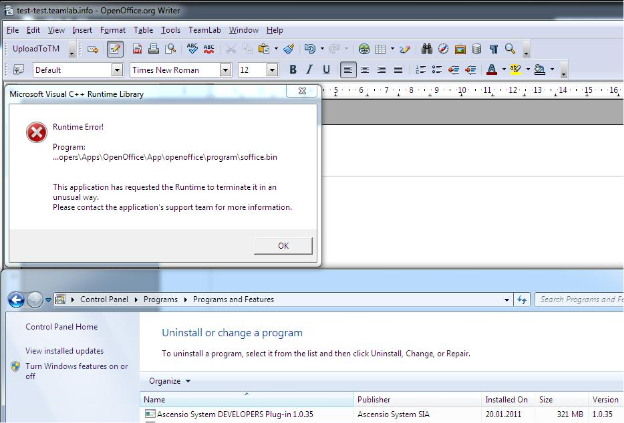Click the Insert Table icon

[380, 49]
